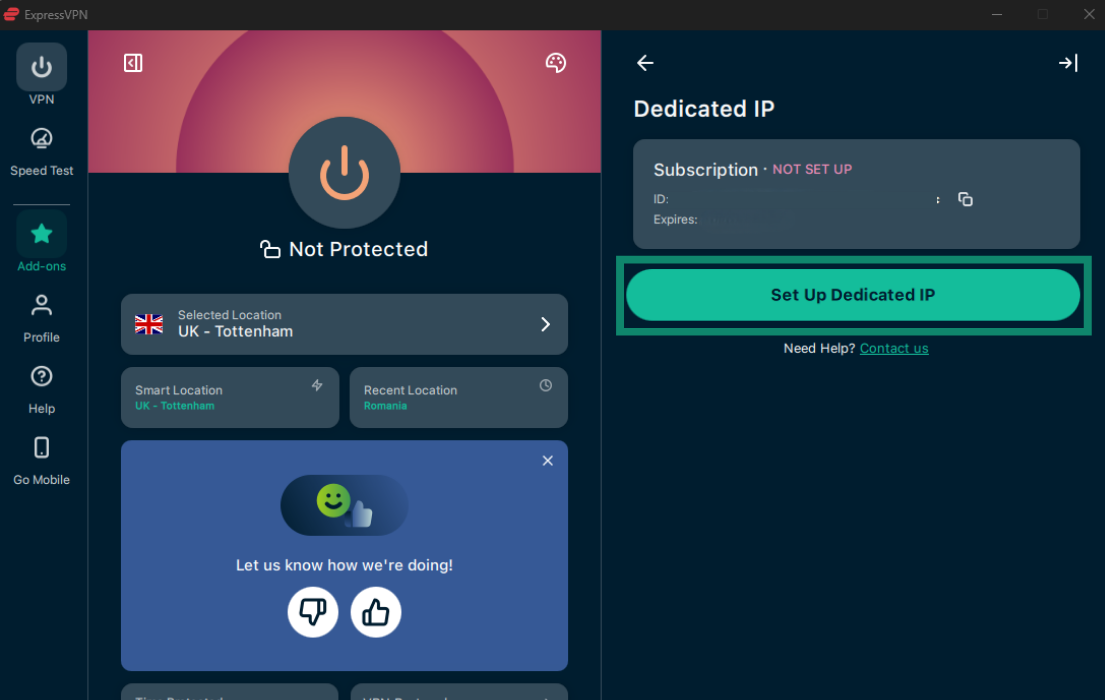Click the thumbs down feedback icon
Image resolution: width=1105 pixels, height=700 pixels.
[313, 612]
